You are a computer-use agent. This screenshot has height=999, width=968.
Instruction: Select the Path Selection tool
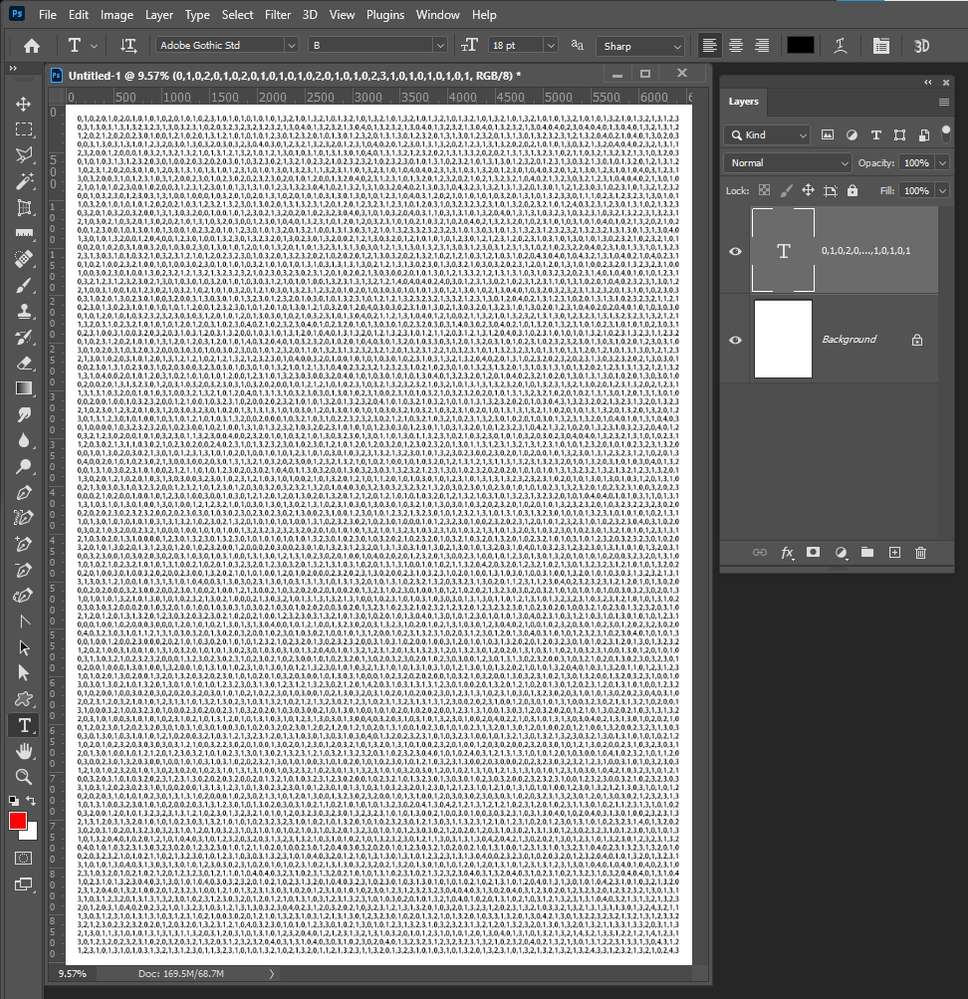pos(24,648)
